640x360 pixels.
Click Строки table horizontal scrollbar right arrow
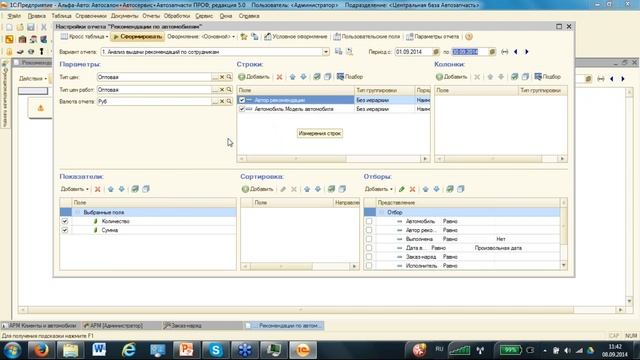point(425,159)
